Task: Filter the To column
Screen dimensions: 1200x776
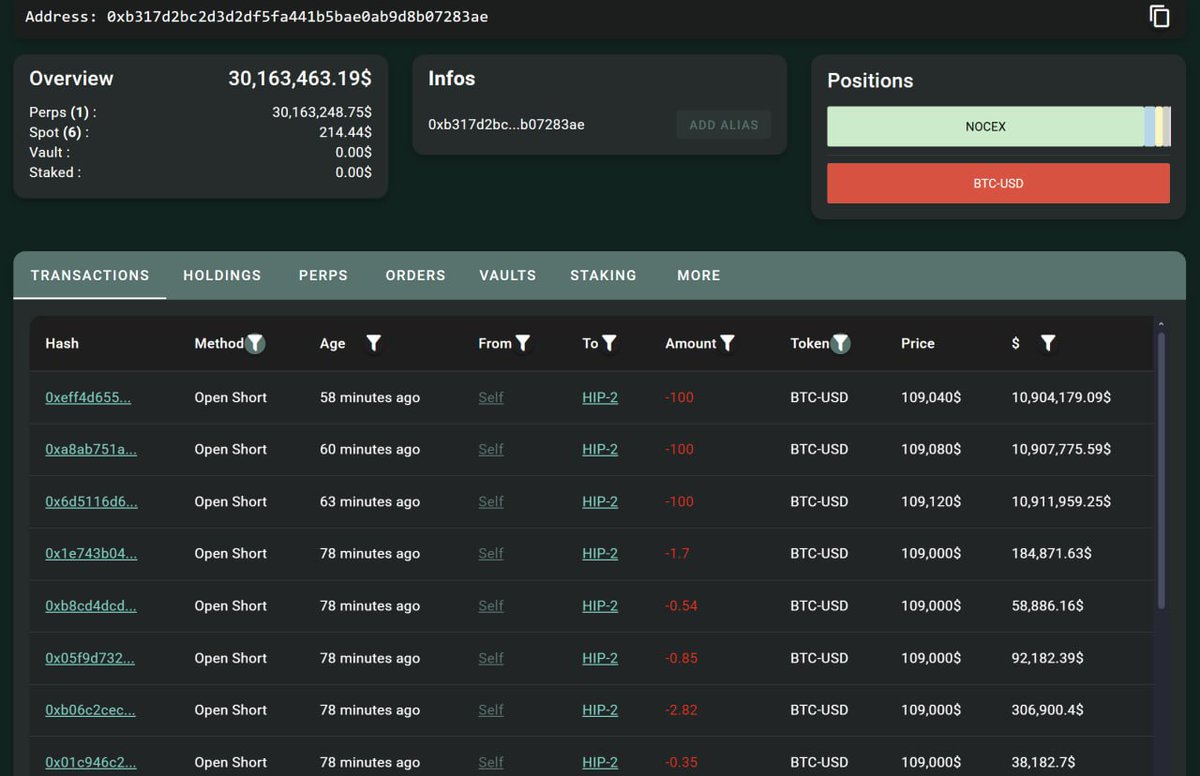Action: click(x=612, y=343)
